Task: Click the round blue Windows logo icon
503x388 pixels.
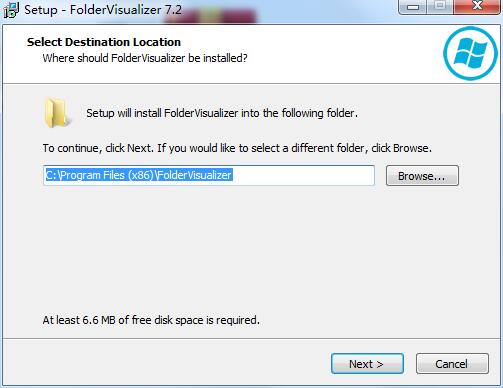Action: (470, 53)
